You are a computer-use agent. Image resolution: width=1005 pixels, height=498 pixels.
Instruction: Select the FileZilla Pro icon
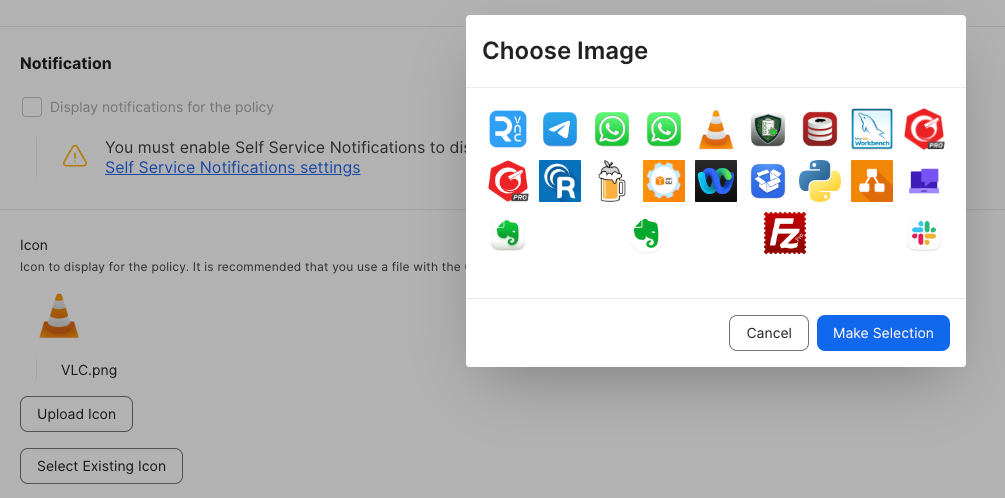coord(785,233)
